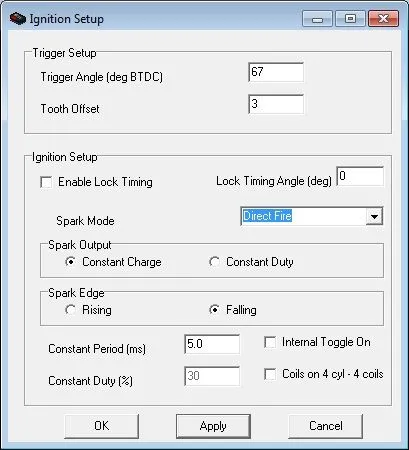The image size is (409, 450).
Task: Click the OK button
Action: tap(102, 426)
